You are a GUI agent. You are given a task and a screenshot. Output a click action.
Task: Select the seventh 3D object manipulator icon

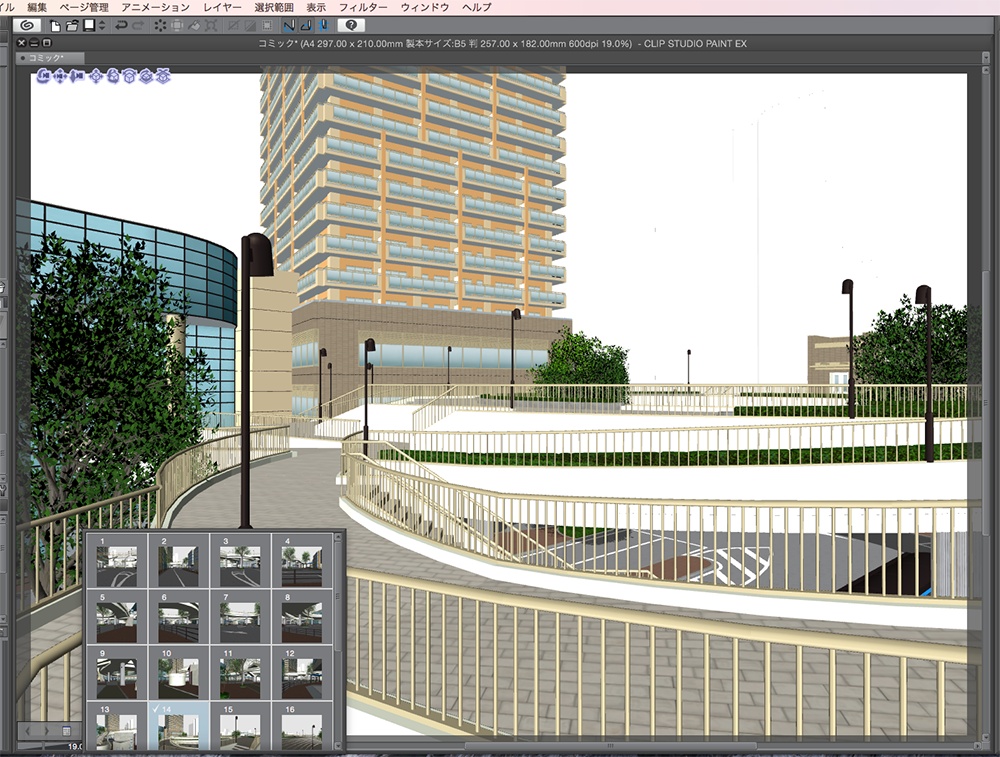tap(146, 77)
